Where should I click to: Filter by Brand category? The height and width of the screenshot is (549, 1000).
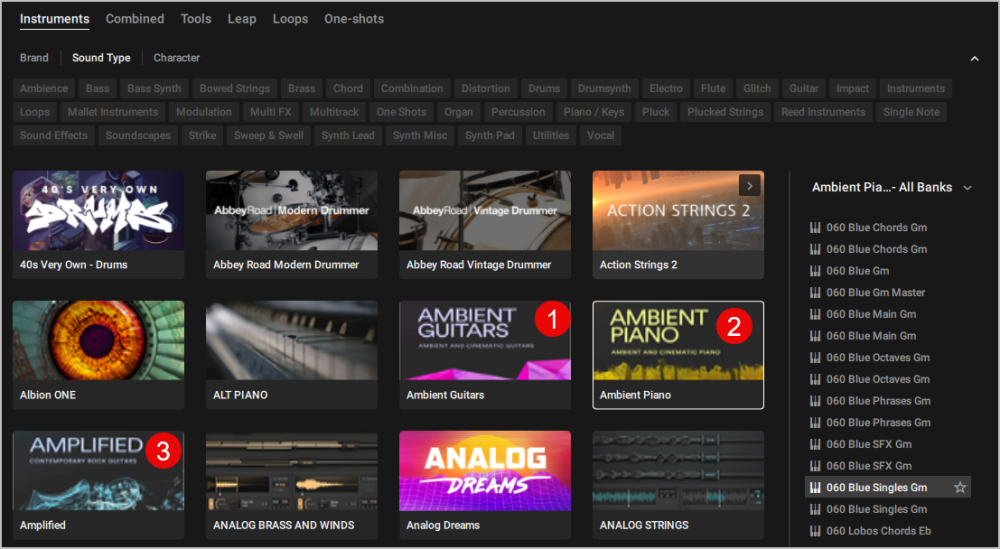[34, 57]
